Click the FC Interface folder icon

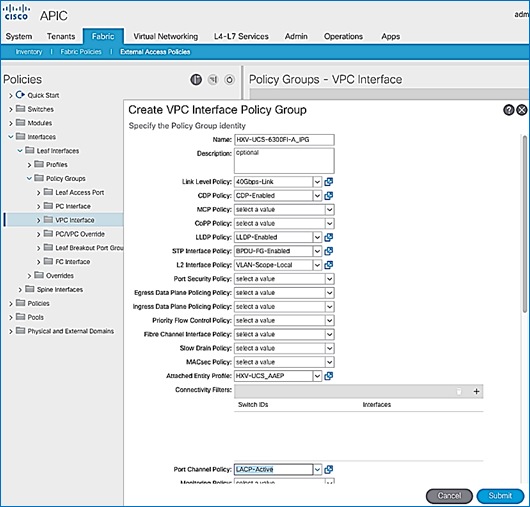pos(49,261)
